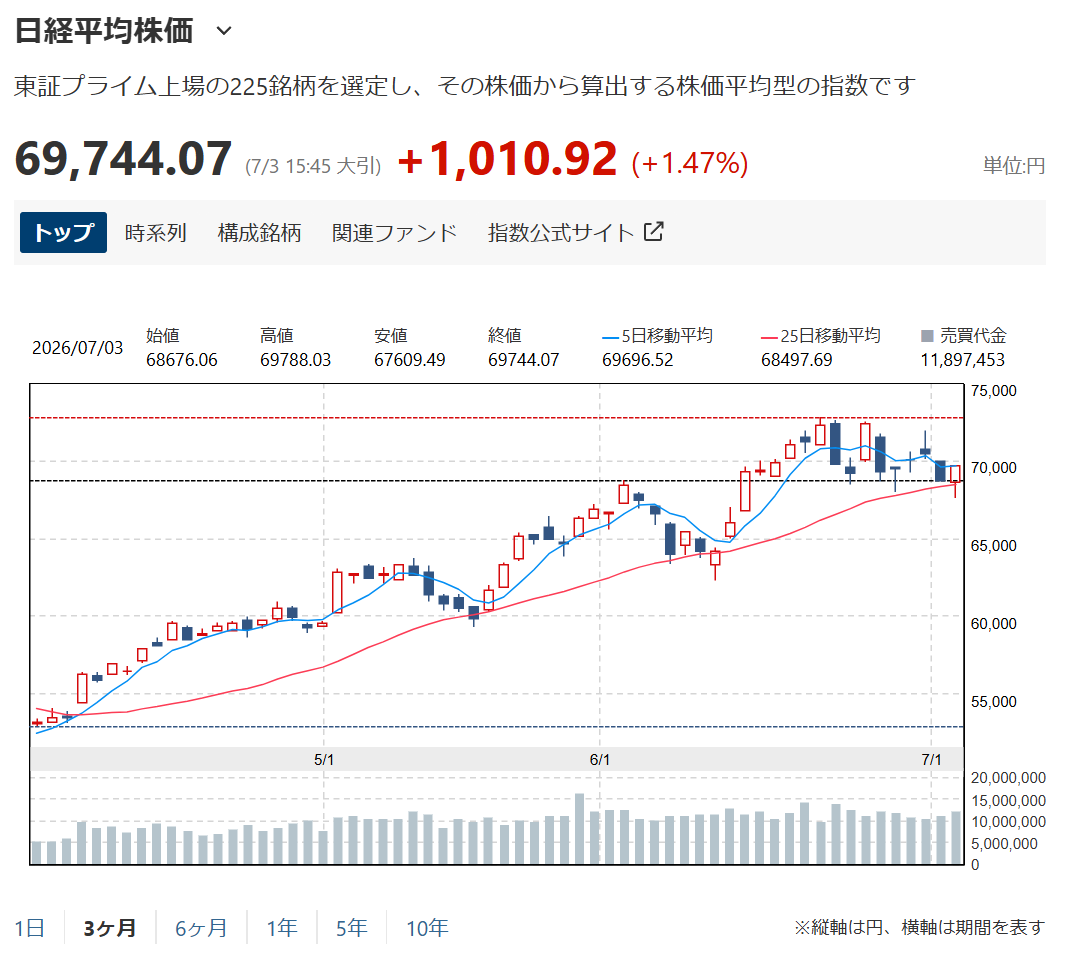Click the index description text about 225銘柄
Image resolution: width=1066 pixels, height=954 pixels.
(x=465, y=86)
